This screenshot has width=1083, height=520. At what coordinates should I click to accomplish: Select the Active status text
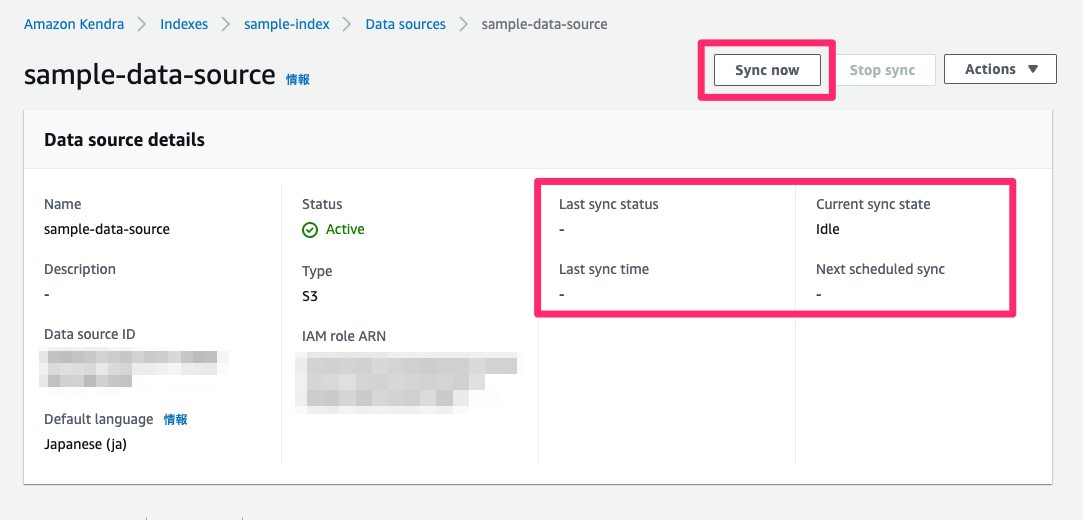click(x=345, y=229)
